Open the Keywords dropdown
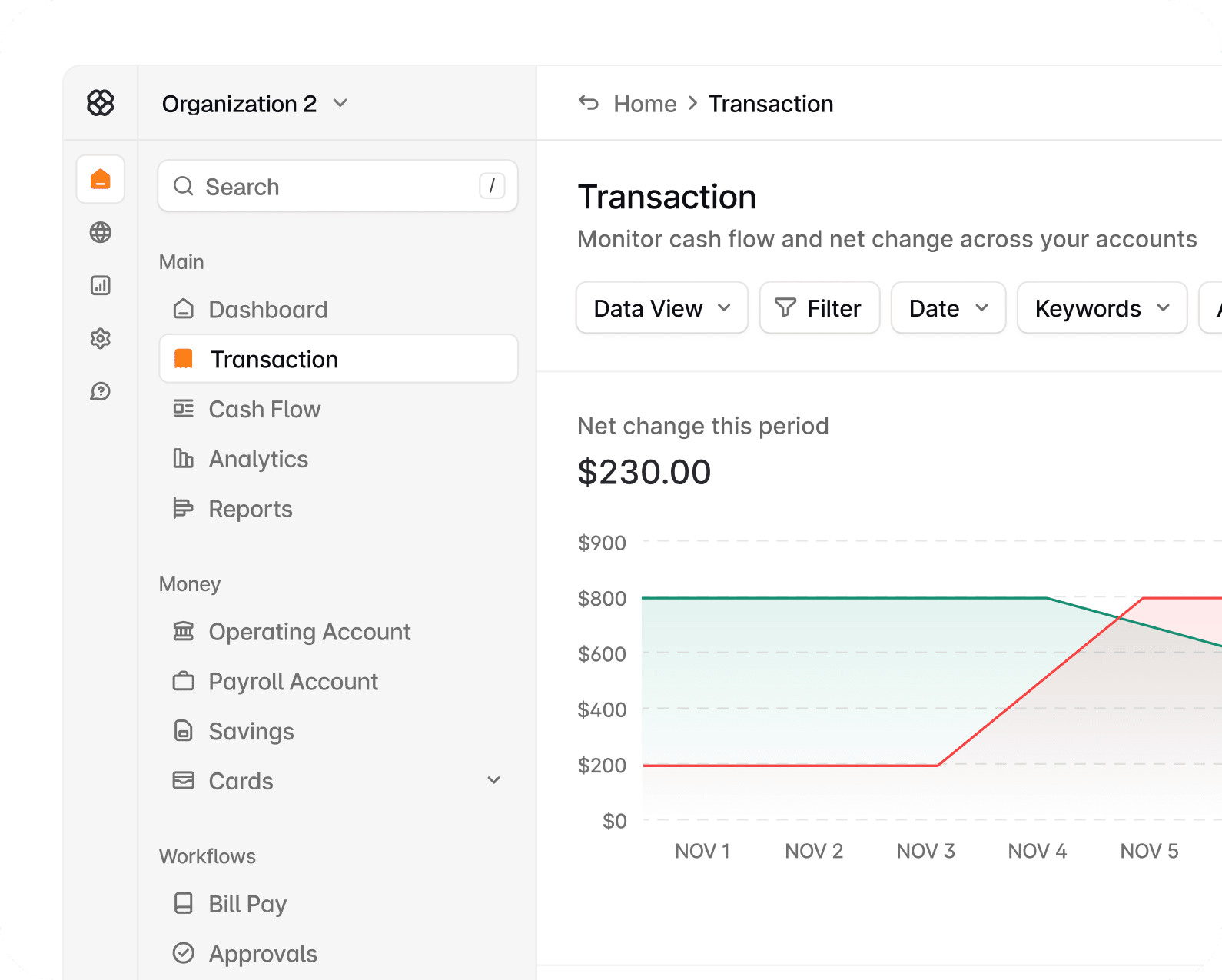Image resolution: width=1222 pixels, height=980 pixels. pyautogui.click(x=1101, y=308)
